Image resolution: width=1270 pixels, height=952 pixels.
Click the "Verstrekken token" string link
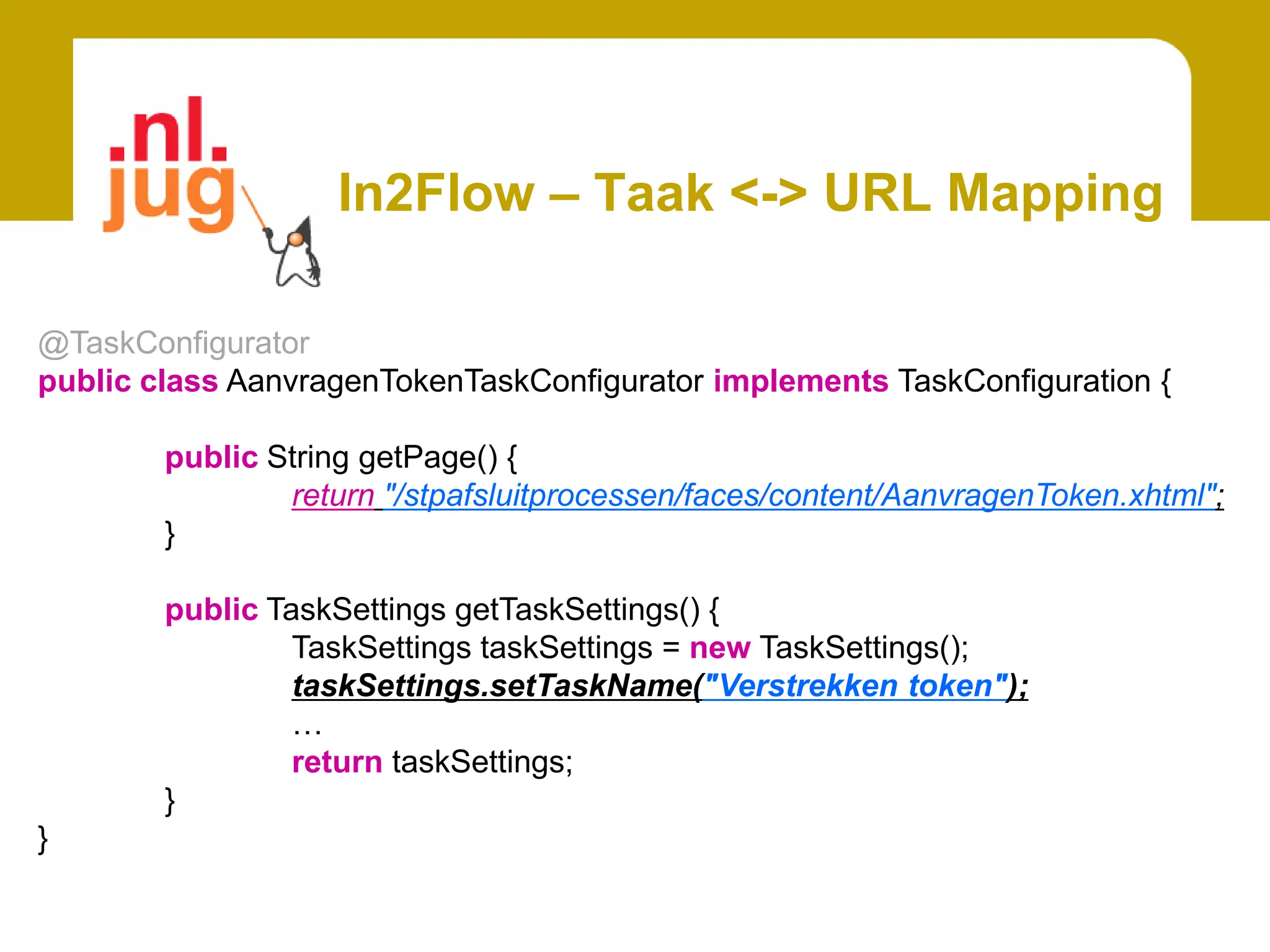click(856, 686)
